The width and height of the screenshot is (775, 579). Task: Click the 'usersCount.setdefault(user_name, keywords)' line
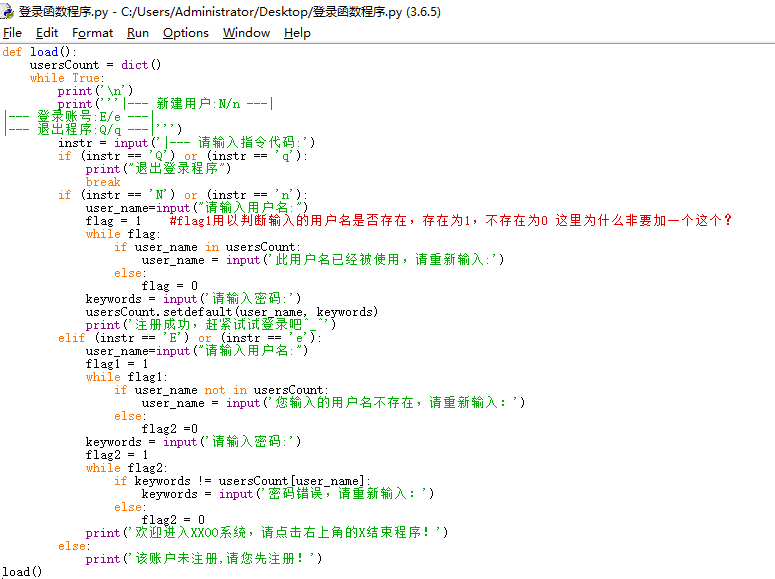tap(232, 312)
